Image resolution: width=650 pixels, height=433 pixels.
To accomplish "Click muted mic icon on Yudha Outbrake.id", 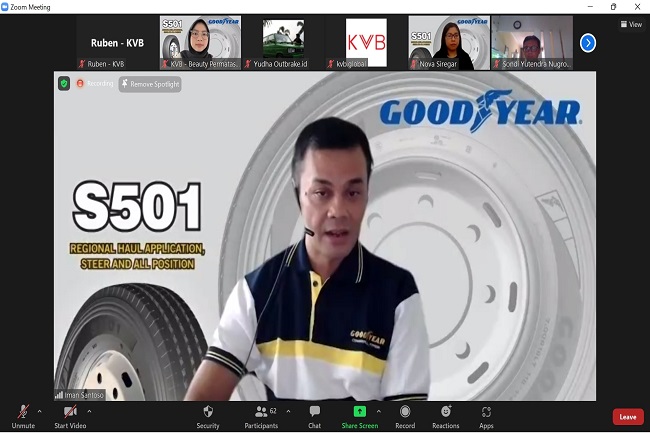I will click(x=247, y=64).
